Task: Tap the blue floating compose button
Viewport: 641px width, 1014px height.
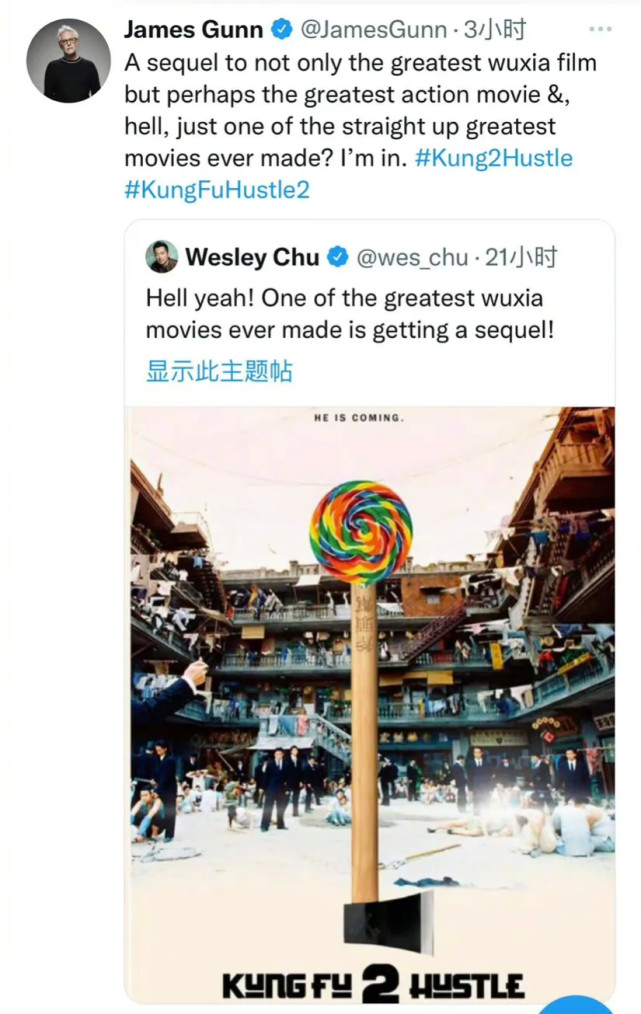Action: [x=585, y=1004]
